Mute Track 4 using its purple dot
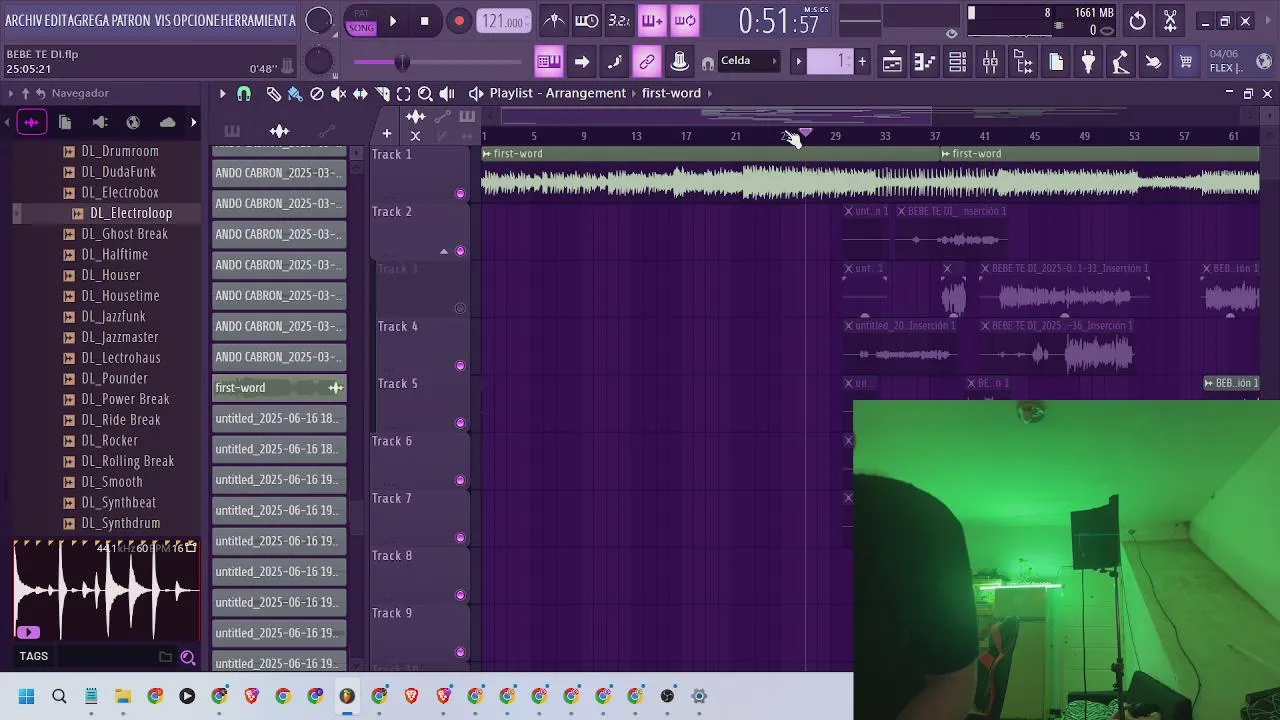Screen dimensions: 1280x720 pos(460,366)
